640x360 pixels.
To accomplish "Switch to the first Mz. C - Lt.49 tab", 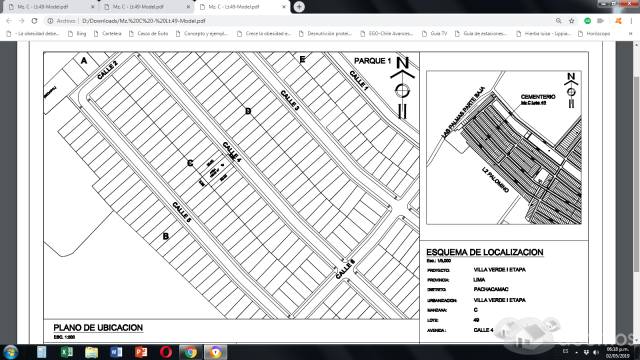I will (50, 7).
